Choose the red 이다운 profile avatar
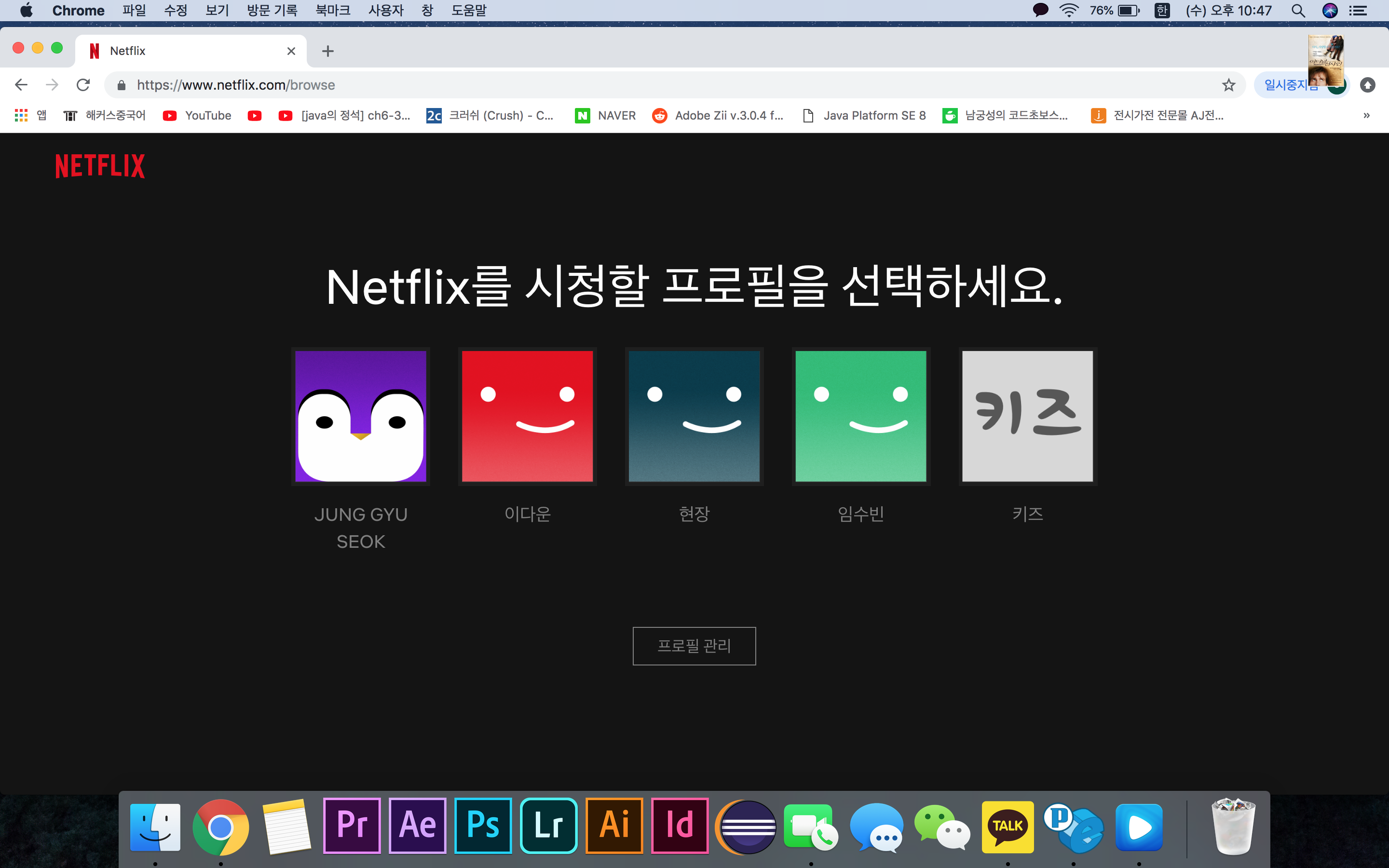Screen dimensions: 1389x868 point(527,416)
